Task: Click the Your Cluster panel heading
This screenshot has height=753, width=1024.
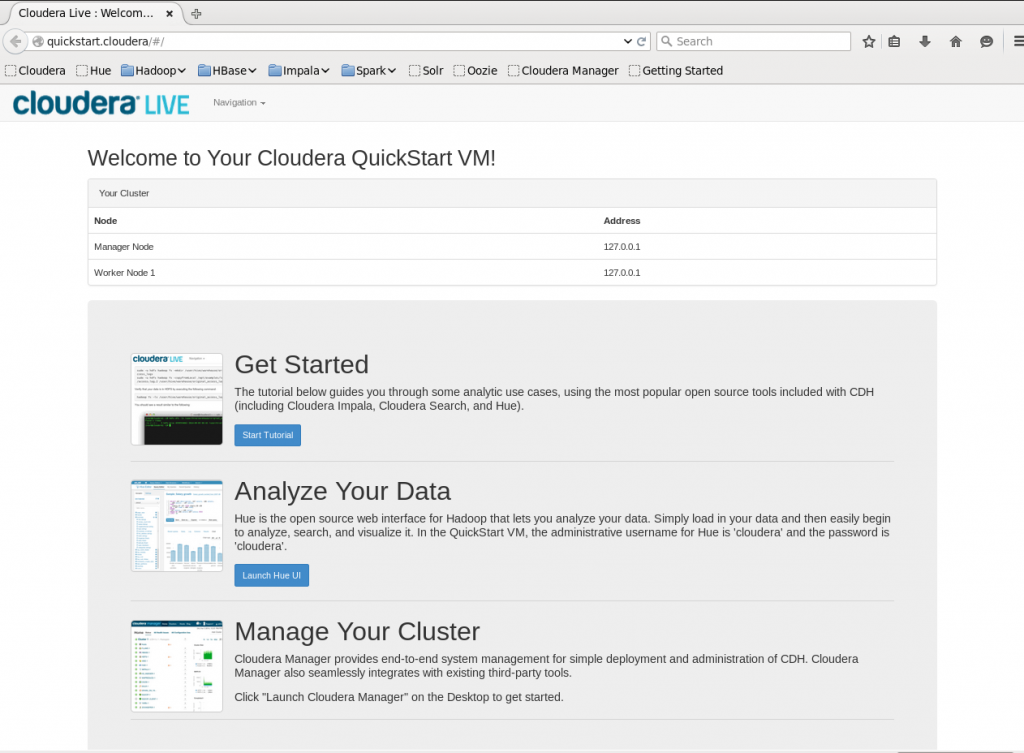Action: [124, 193]
